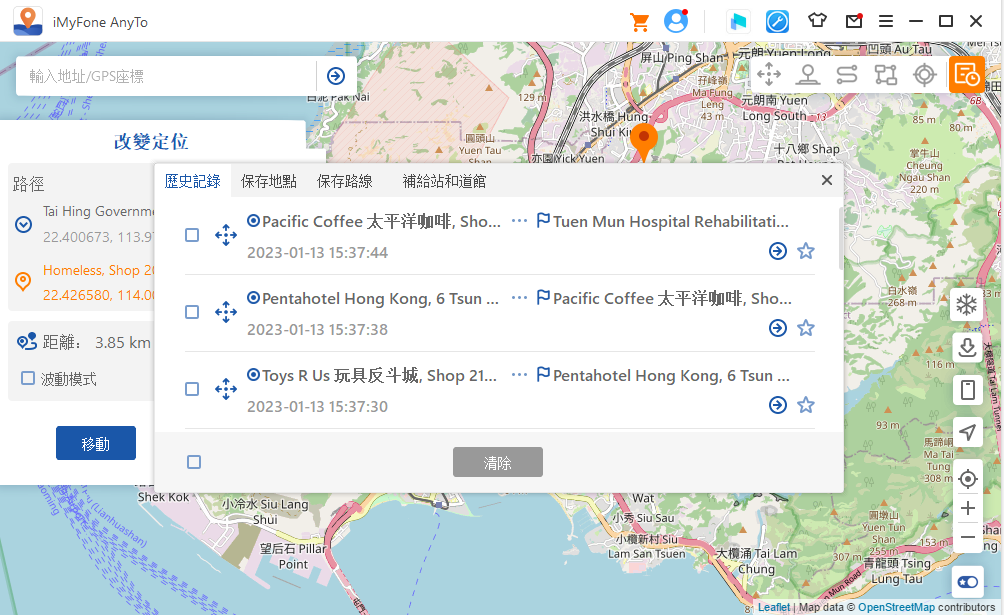1004x615 pixels.
Task: Select joystick target mode
Action: [925, 74]
